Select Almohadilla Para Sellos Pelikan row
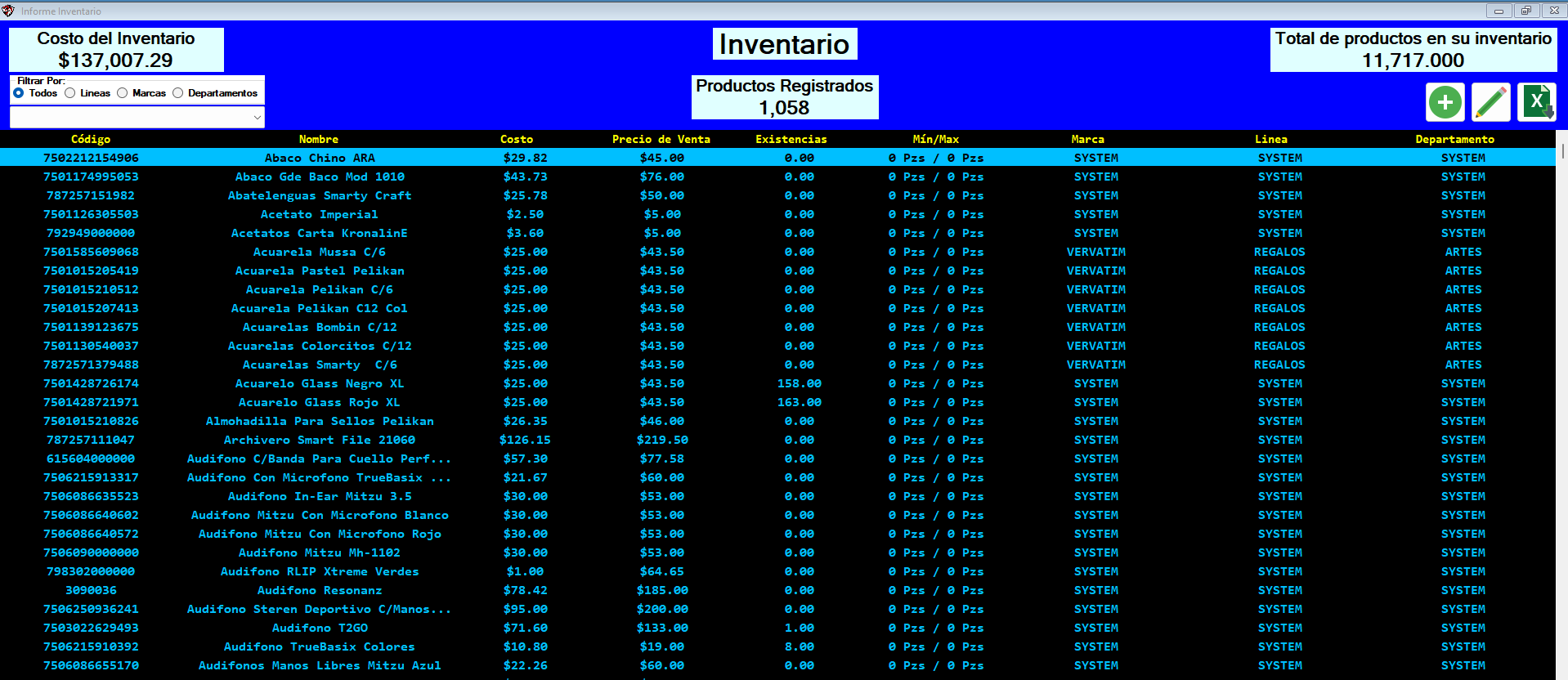 [777, 421]
